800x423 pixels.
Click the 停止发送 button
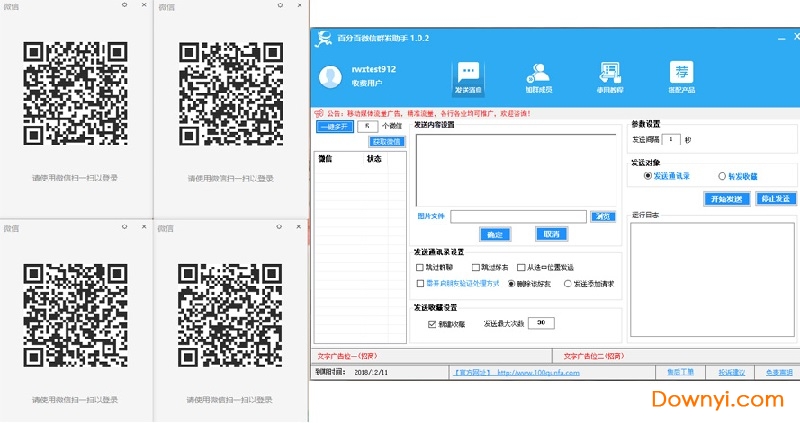point(775,198)
